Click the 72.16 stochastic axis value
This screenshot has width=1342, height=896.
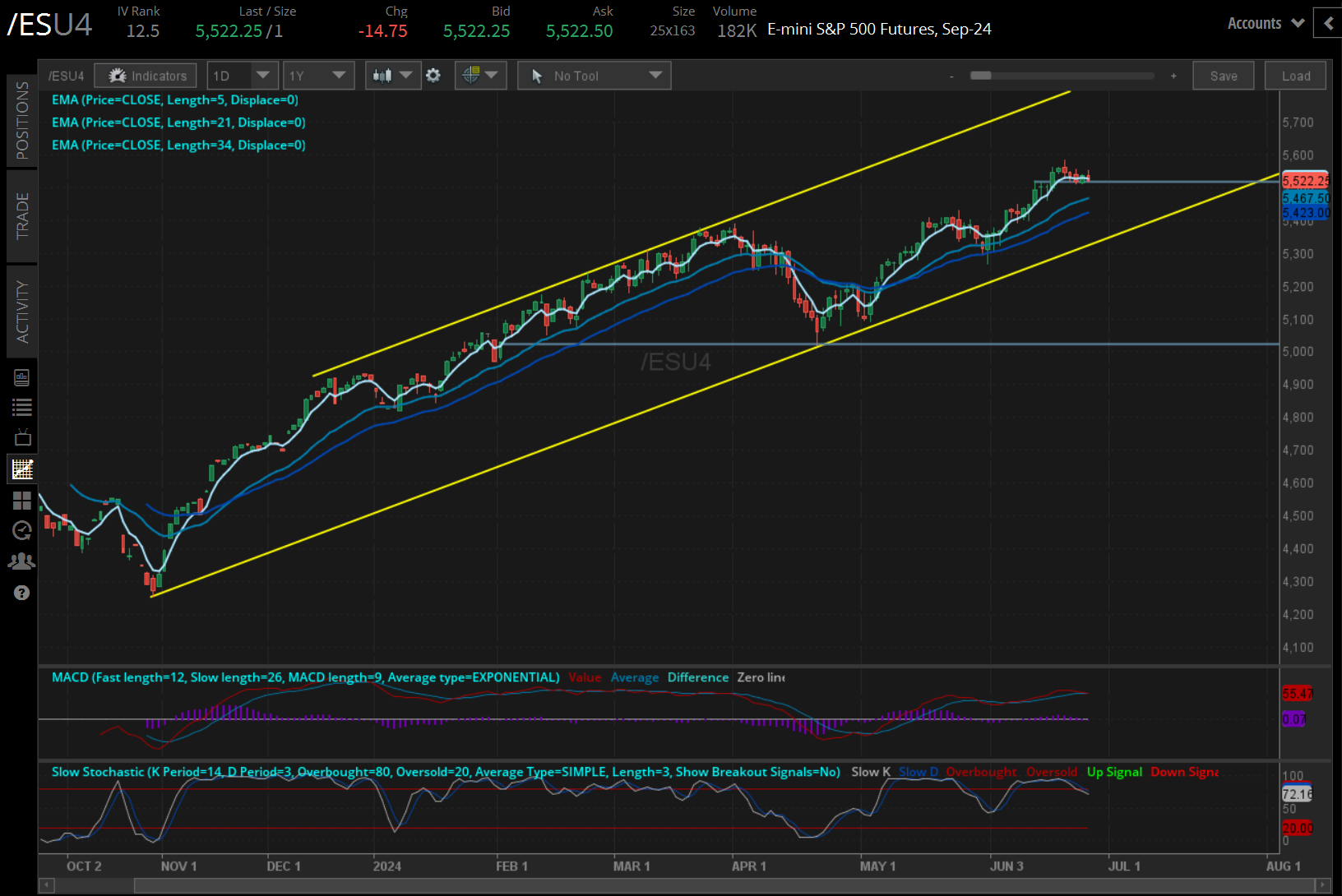click(x=1297, y=793)
